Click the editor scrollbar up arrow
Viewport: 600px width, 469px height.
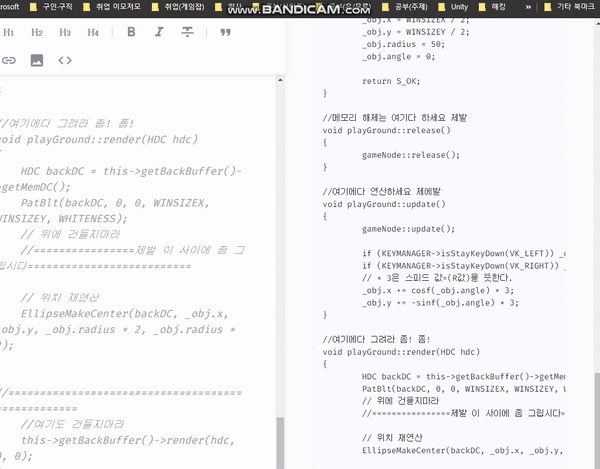(280, 80)
